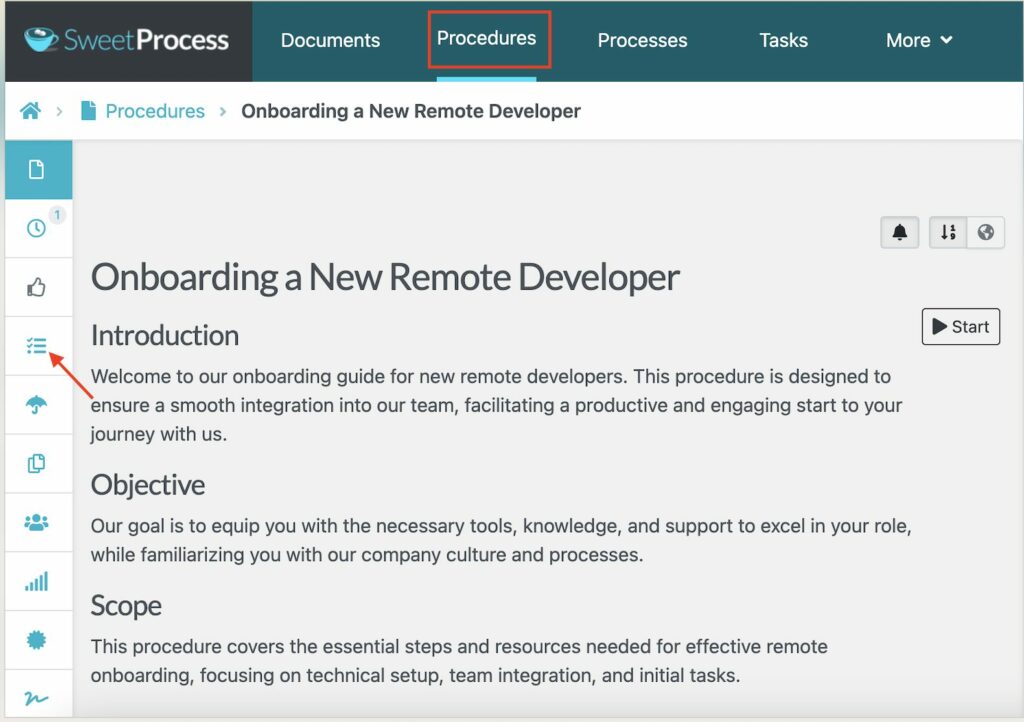Click the signature sidebar icon
The width and height of the screenshot is (1024, 722).
[x=37, y=698]
